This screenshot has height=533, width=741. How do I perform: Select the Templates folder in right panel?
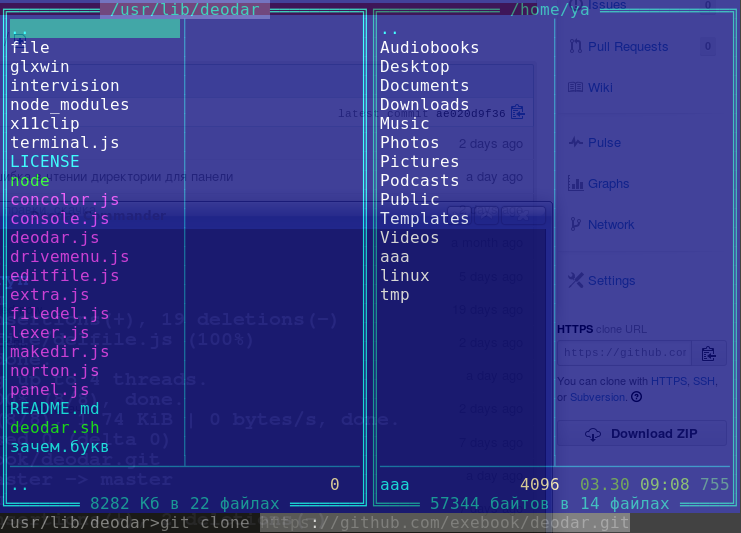point(425,218)
